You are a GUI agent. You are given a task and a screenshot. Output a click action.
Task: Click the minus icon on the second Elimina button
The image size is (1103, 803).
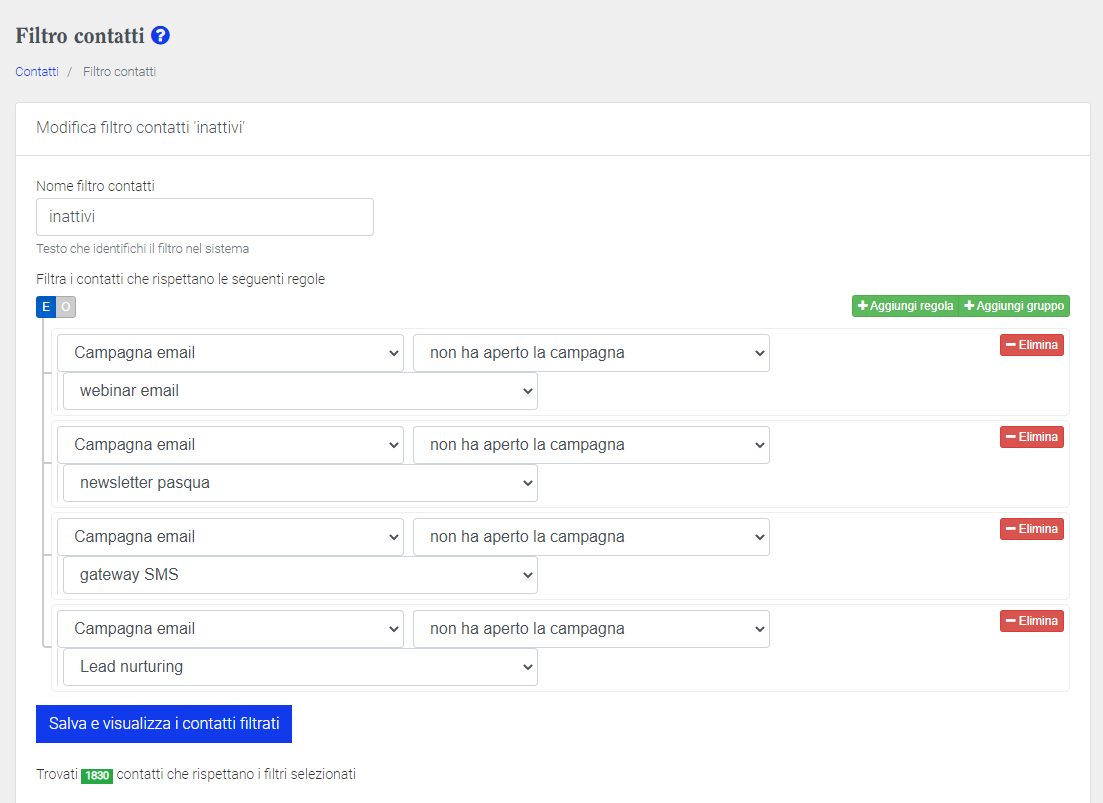(1011, 436)
